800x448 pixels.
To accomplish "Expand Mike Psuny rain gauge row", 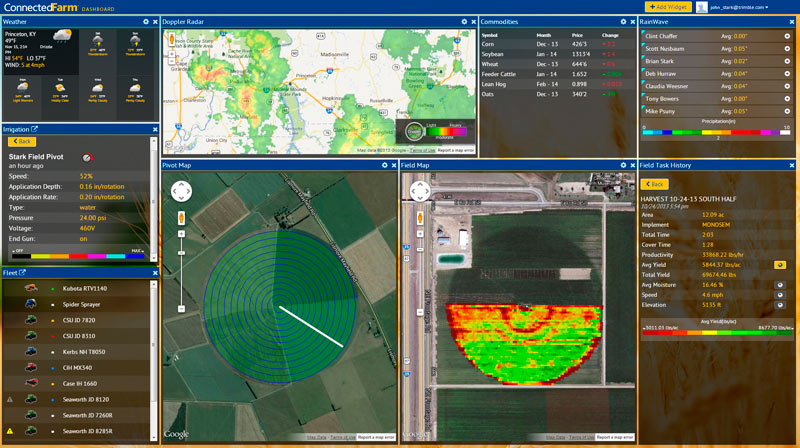I will click(787, 111).
